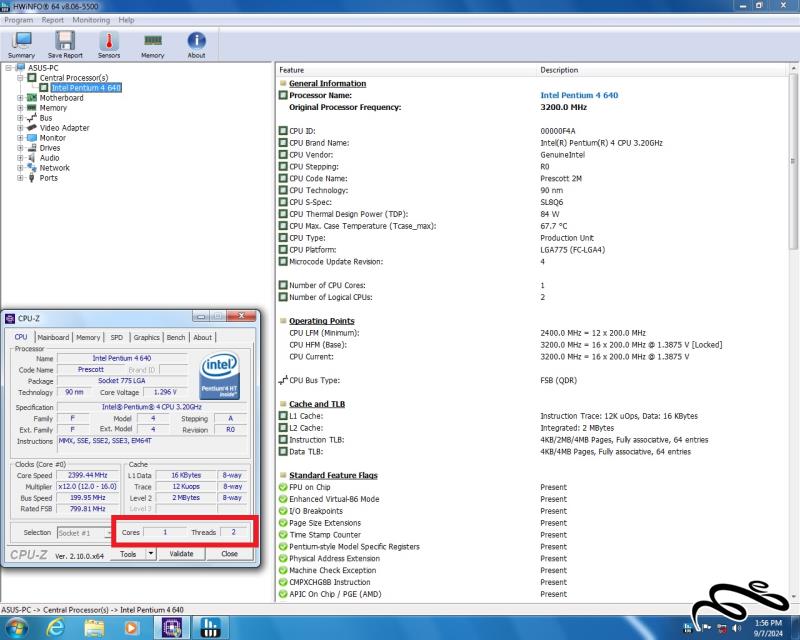Screen dimensions: 800x640
Task: Open the Sensors thermometer tool
Action: 109,45
